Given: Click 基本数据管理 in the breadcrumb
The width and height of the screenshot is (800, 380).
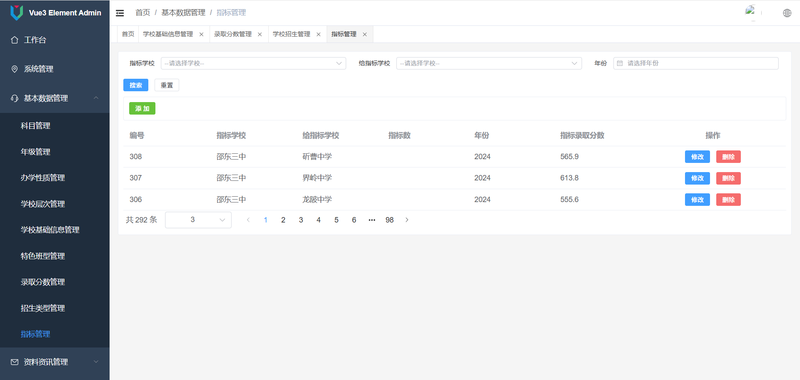Looking at the screenshot, I should point(183,13).
